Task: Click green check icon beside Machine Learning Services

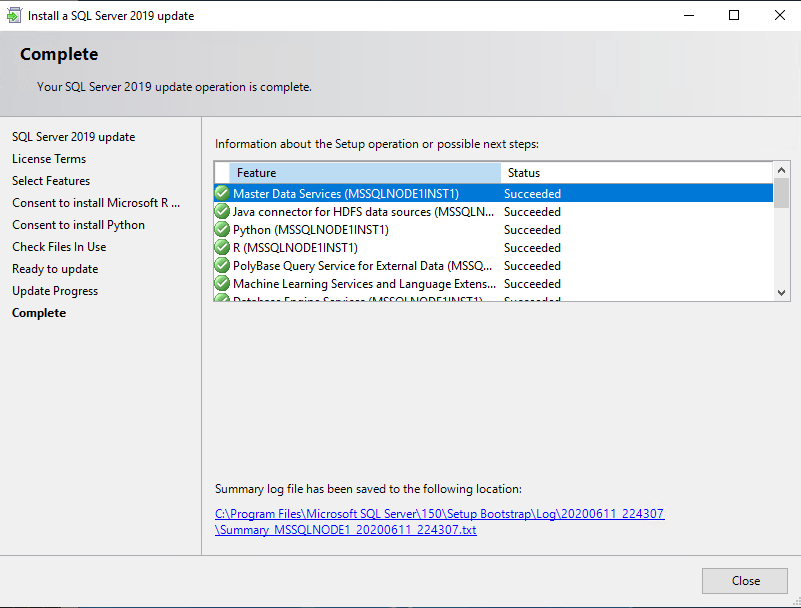Action: tap(222, 283)
